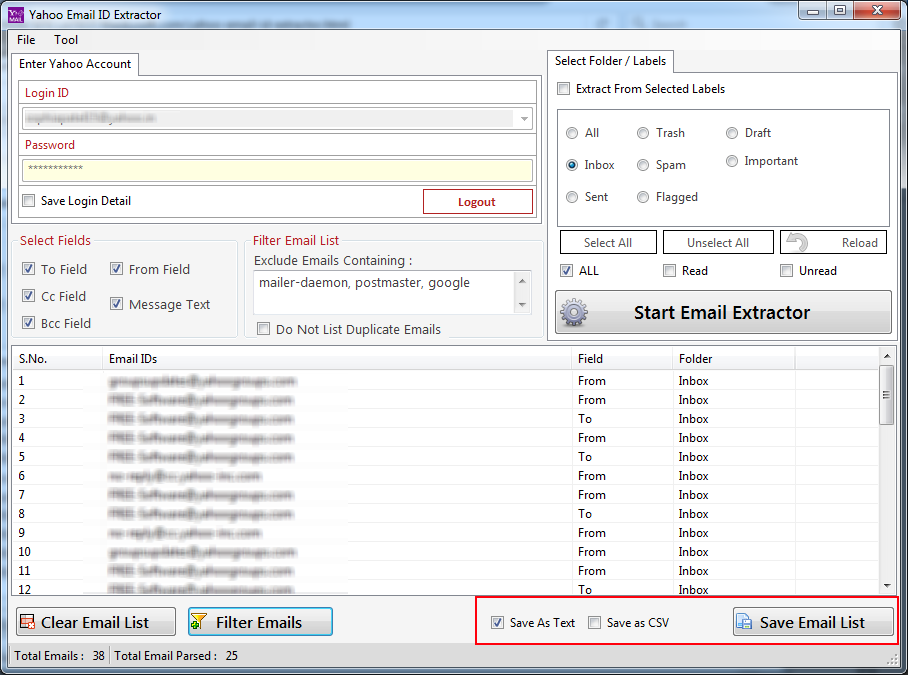Screen dimensions: 908x675
Task: Switch to Enter Yahoo Account tab
Action: (x=75, y=64)
